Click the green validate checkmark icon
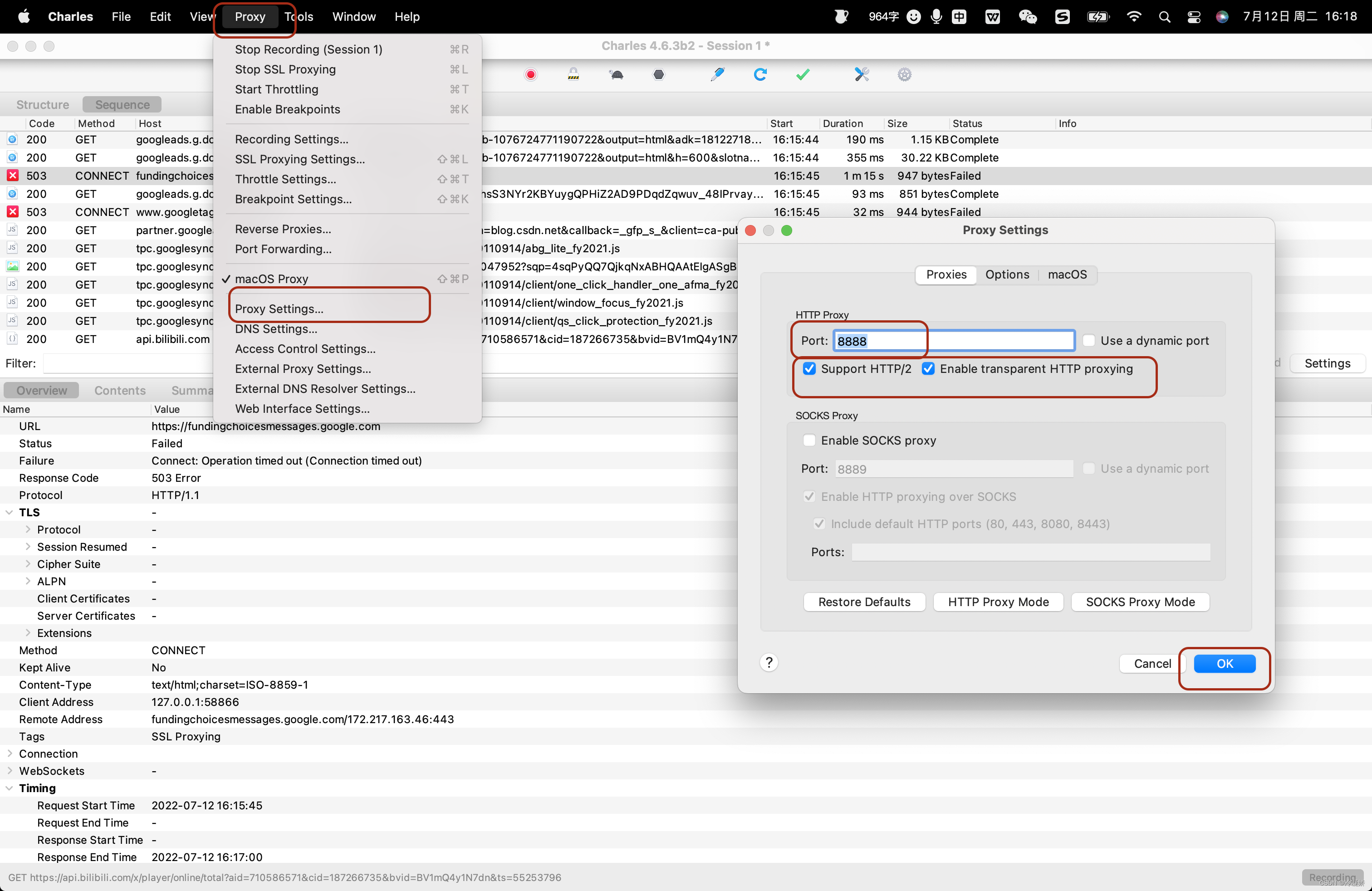This screenshot has width=1372, height=891. pos(803,74)
